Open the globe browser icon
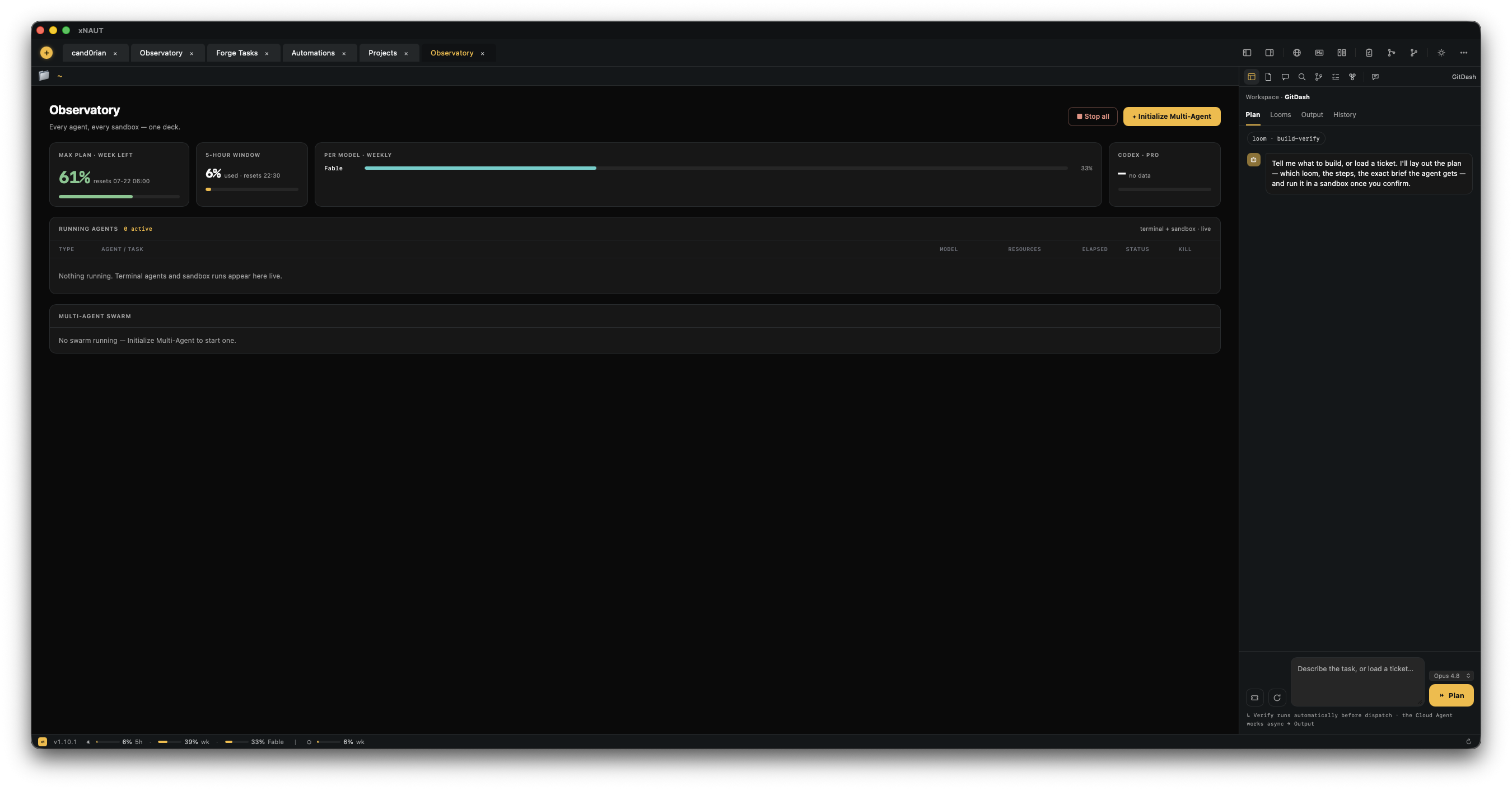 tap(1296, 53)
